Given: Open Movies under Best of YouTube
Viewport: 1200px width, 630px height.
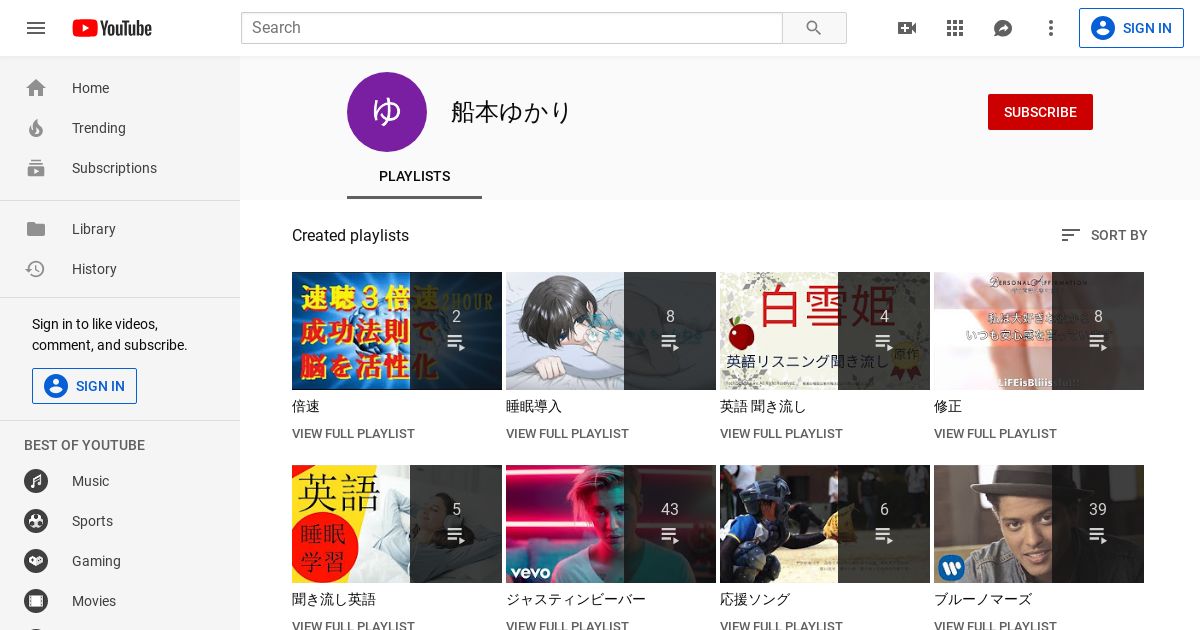Looking at the screenshot, I should tap(120, 601).
